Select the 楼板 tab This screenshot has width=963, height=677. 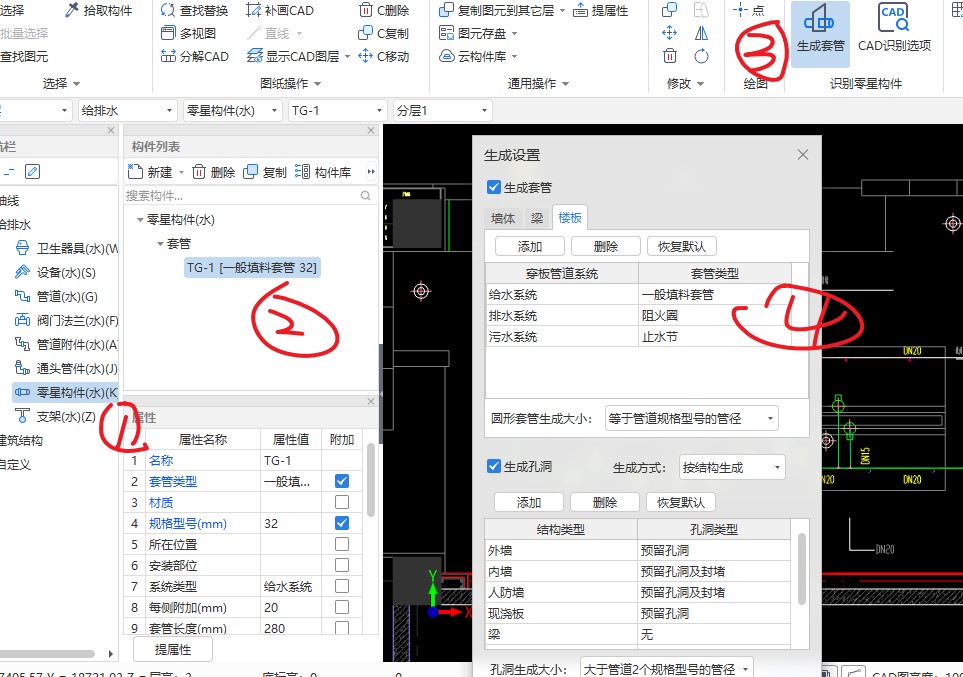coord(570,217)
